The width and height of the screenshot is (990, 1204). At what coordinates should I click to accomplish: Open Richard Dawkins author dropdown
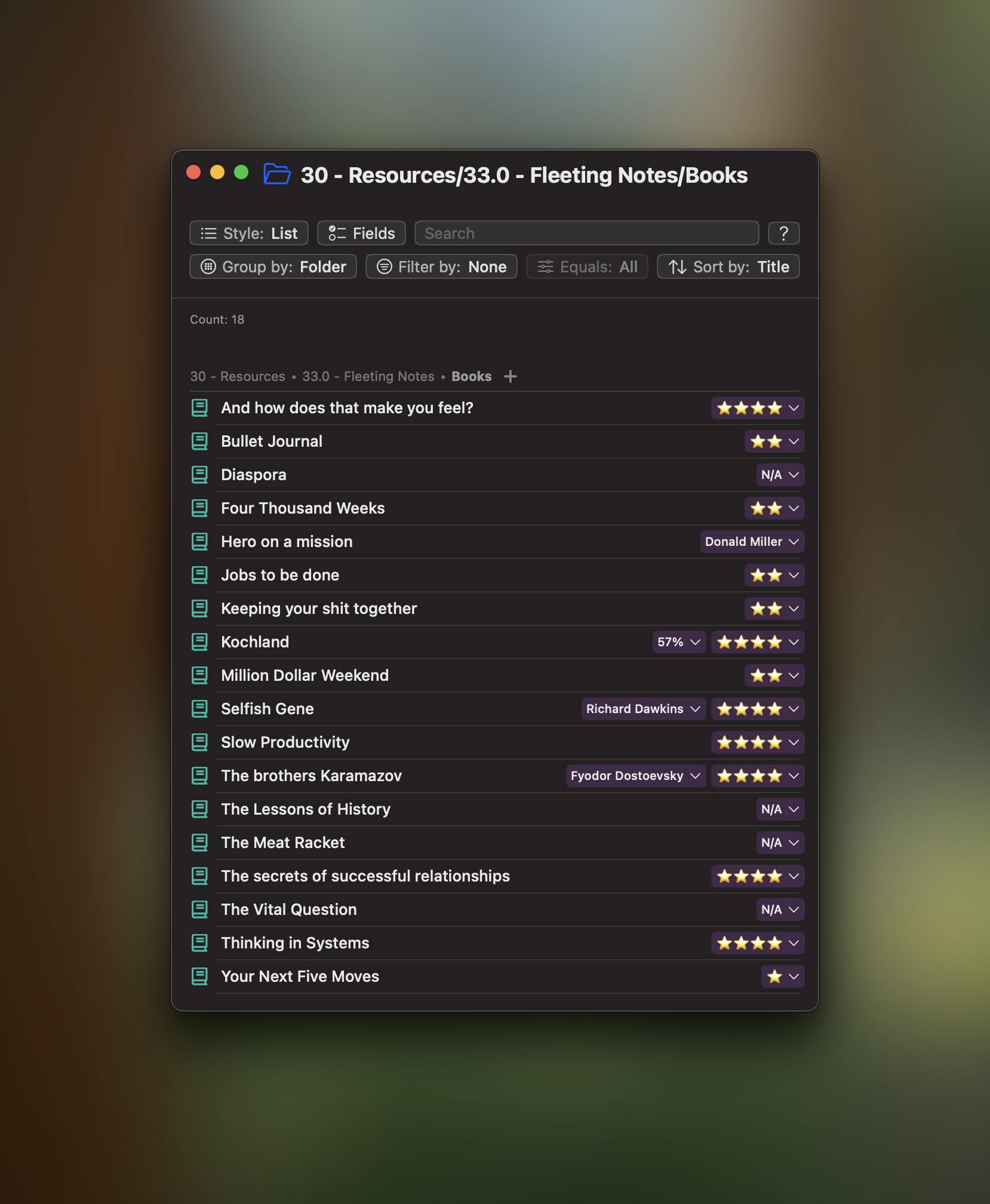[643, 709]
